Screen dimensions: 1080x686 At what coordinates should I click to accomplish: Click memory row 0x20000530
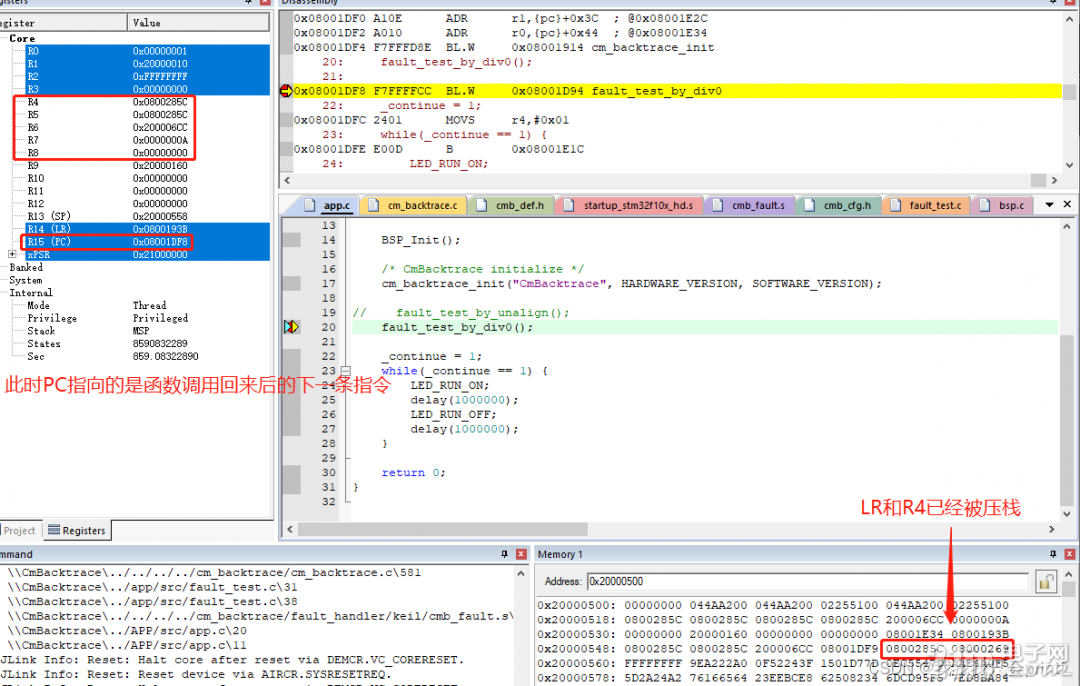[773, 634]
